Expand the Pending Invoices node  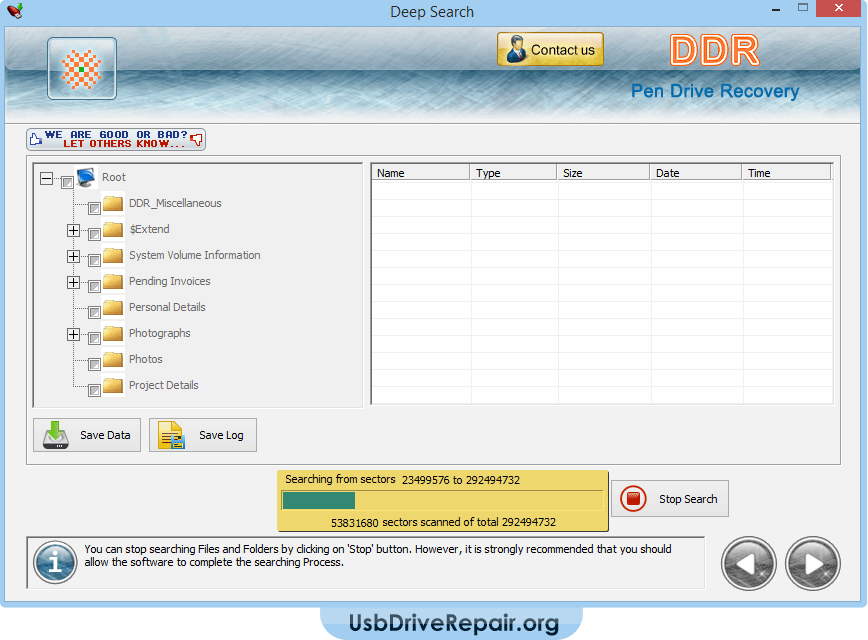coord(73,282)
